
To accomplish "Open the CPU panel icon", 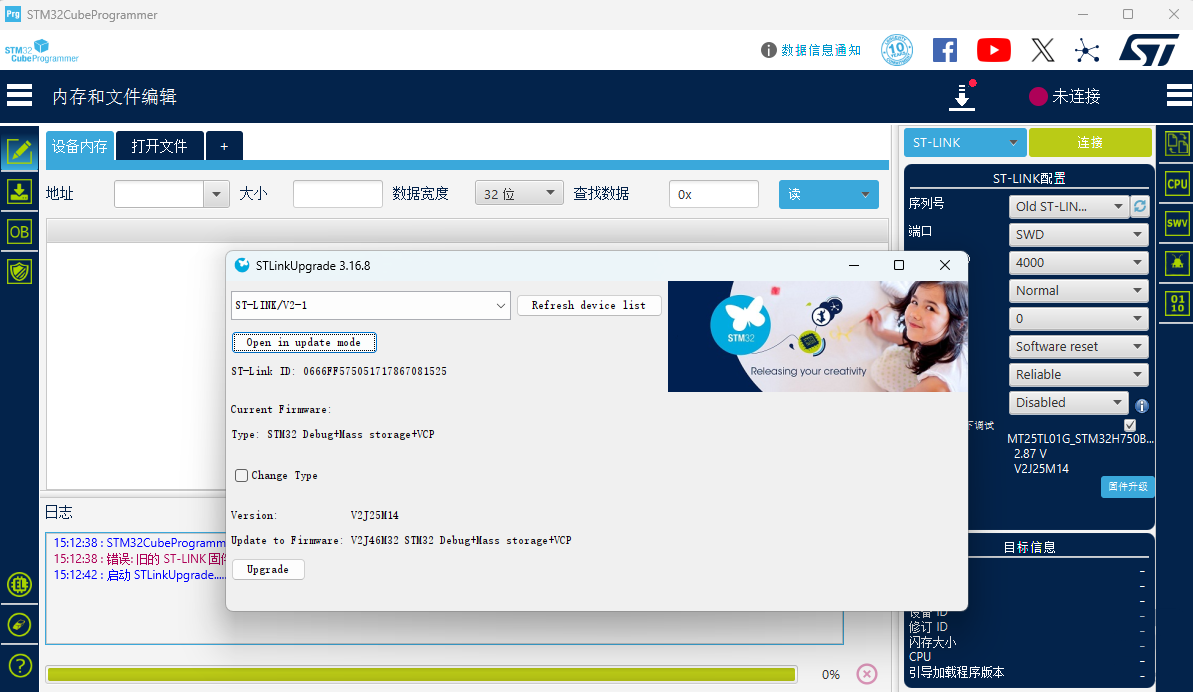I will click(x=1177, y=183).
